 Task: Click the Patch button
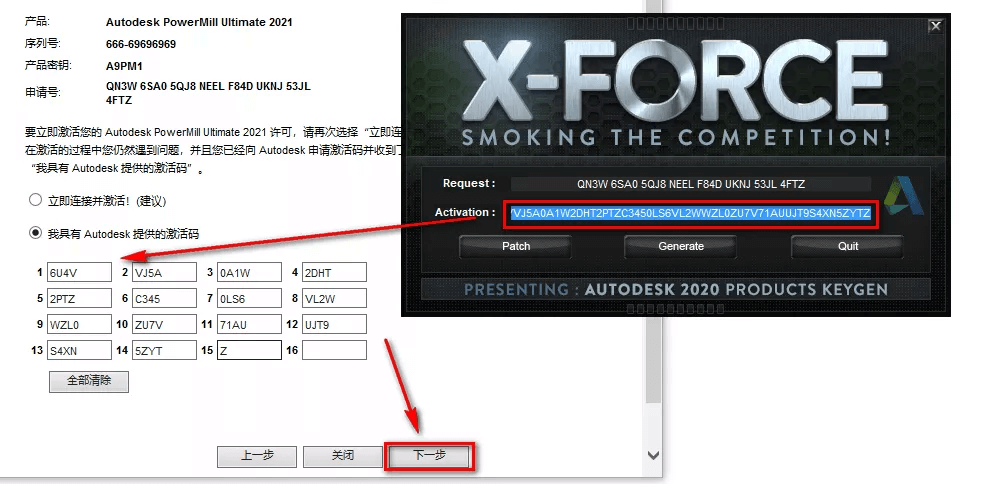click(x=515, y=246)
